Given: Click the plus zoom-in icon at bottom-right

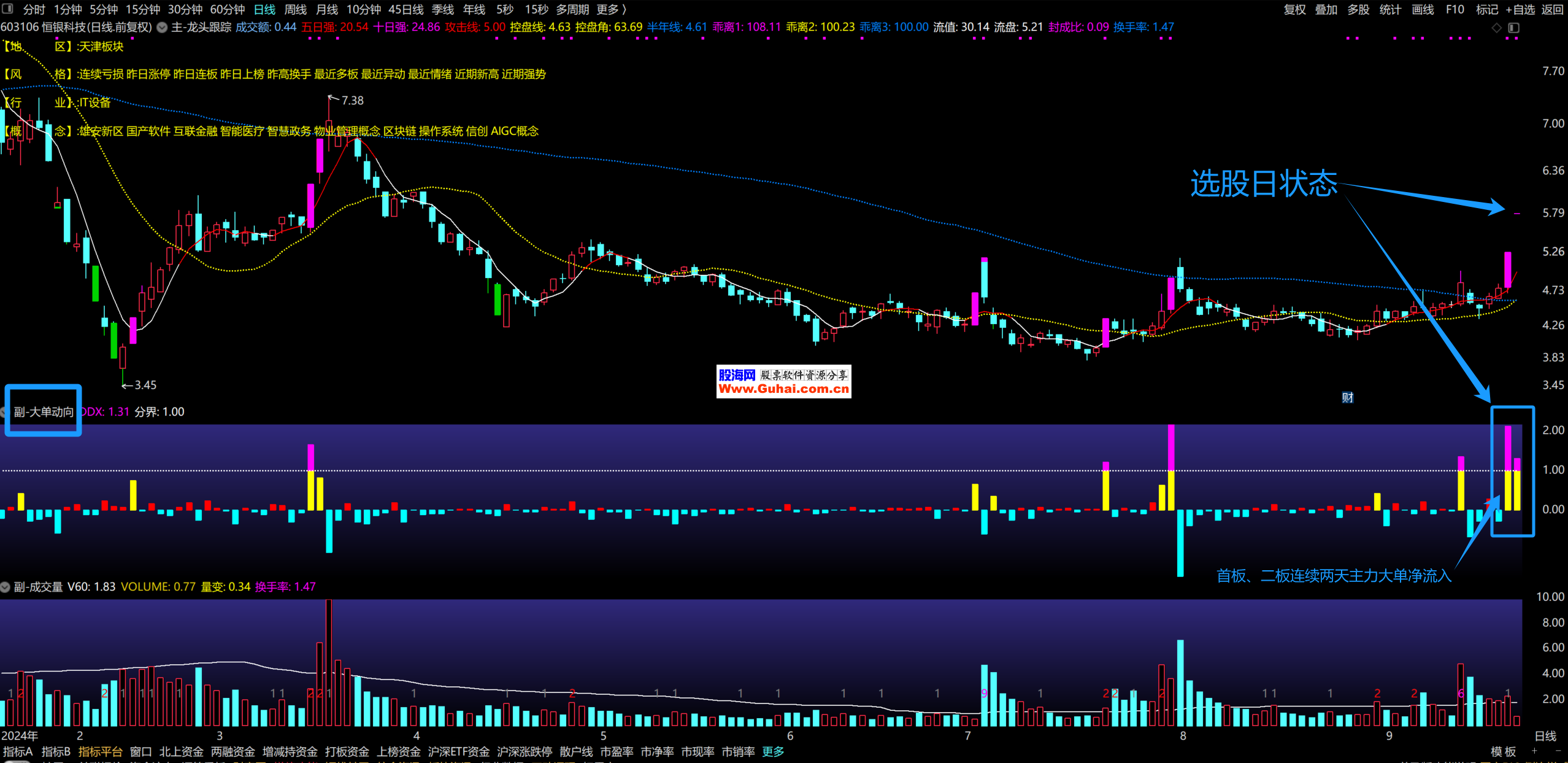Looking at the screenshot, I should [1534, 751].
